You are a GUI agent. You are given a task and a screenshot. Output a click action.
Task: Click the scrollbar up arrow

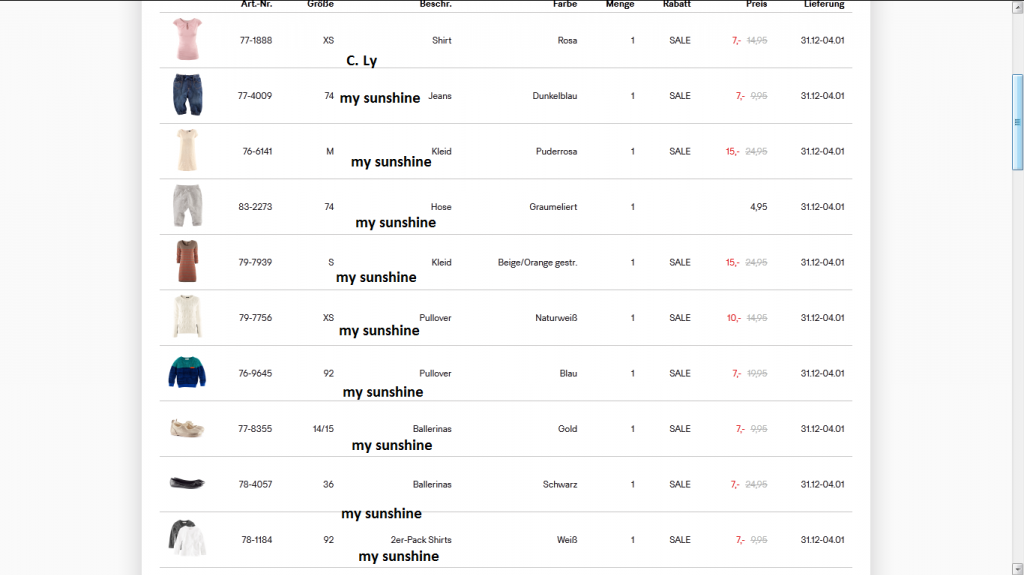point(1018,6)
